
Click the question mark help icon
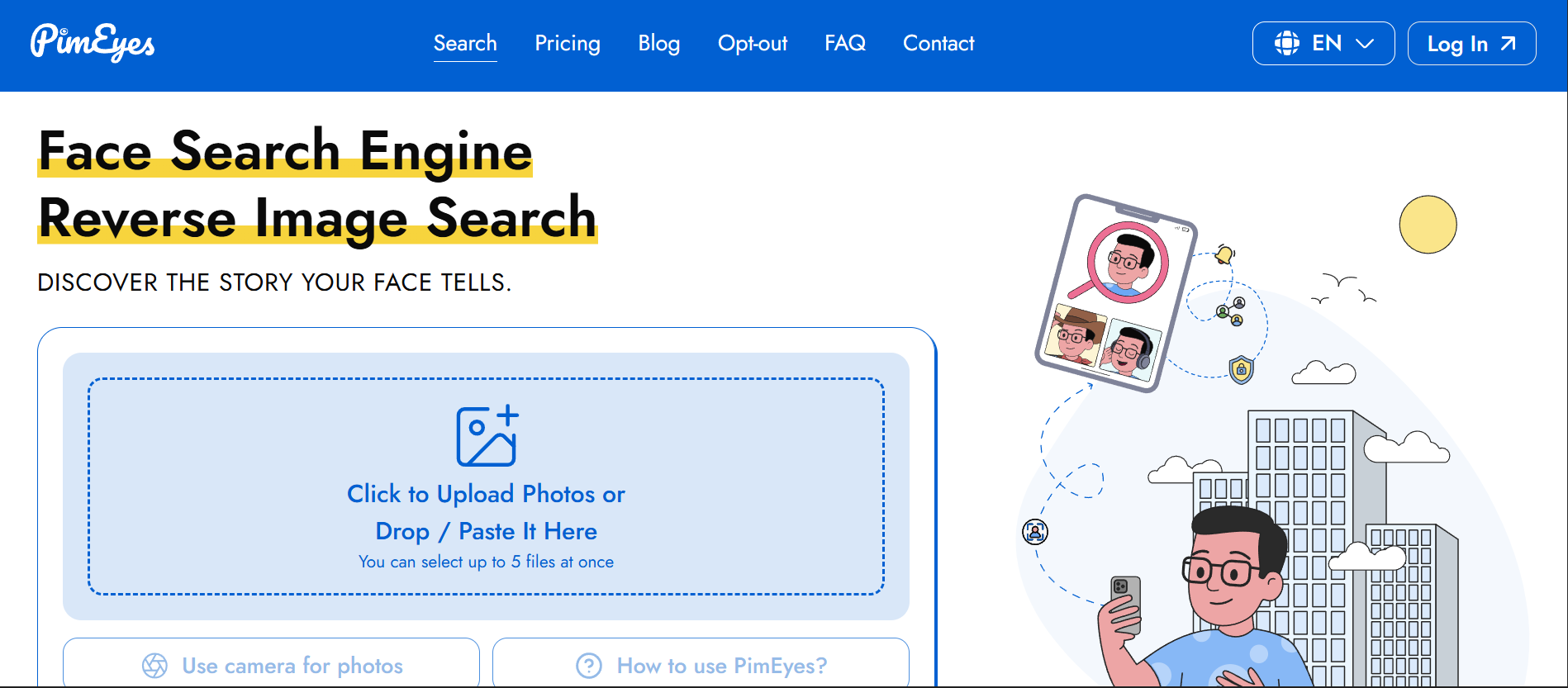point(589,666)
